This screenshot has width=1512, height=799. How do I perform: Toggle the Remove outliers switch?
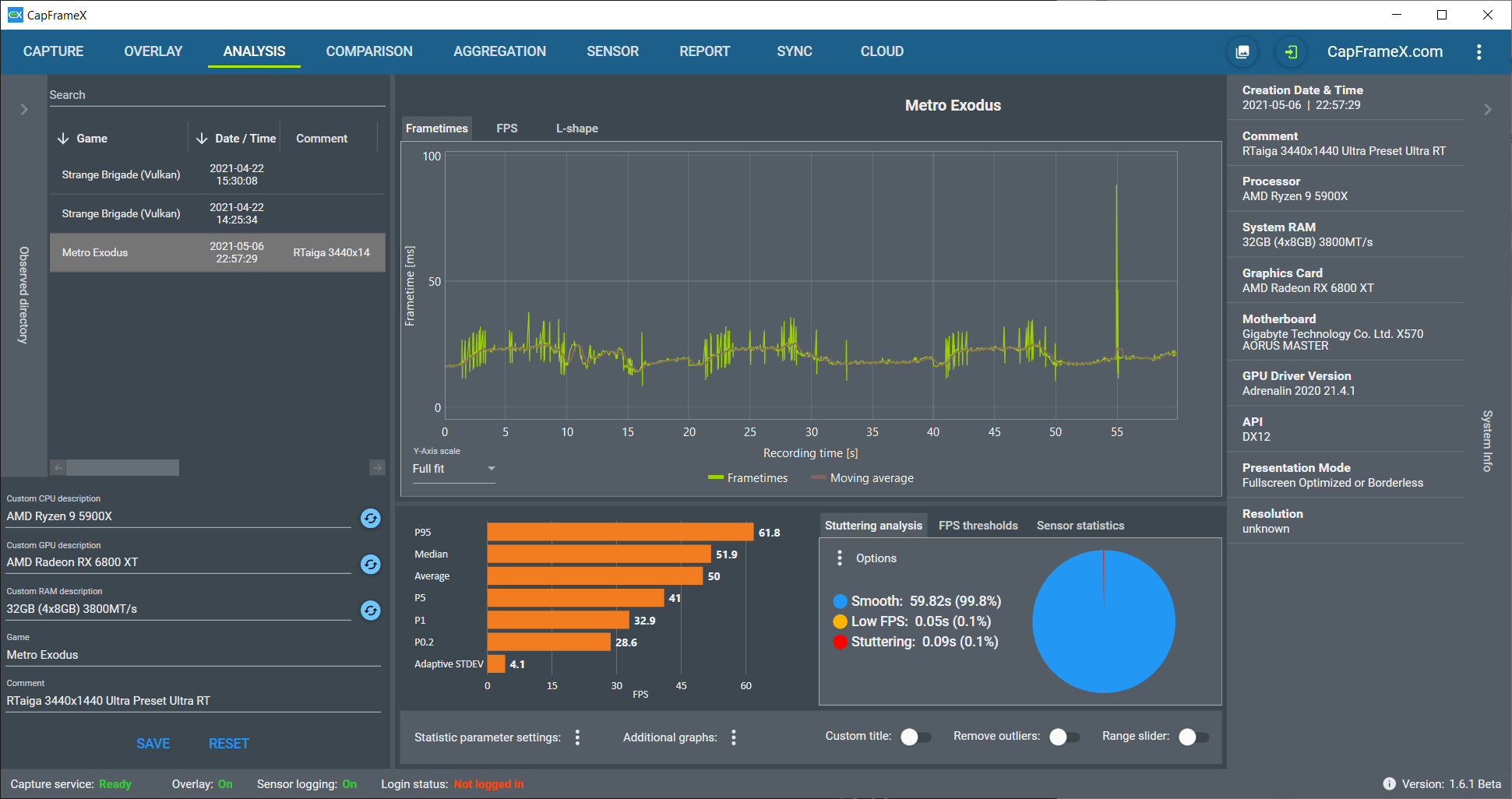[1064, 737]
